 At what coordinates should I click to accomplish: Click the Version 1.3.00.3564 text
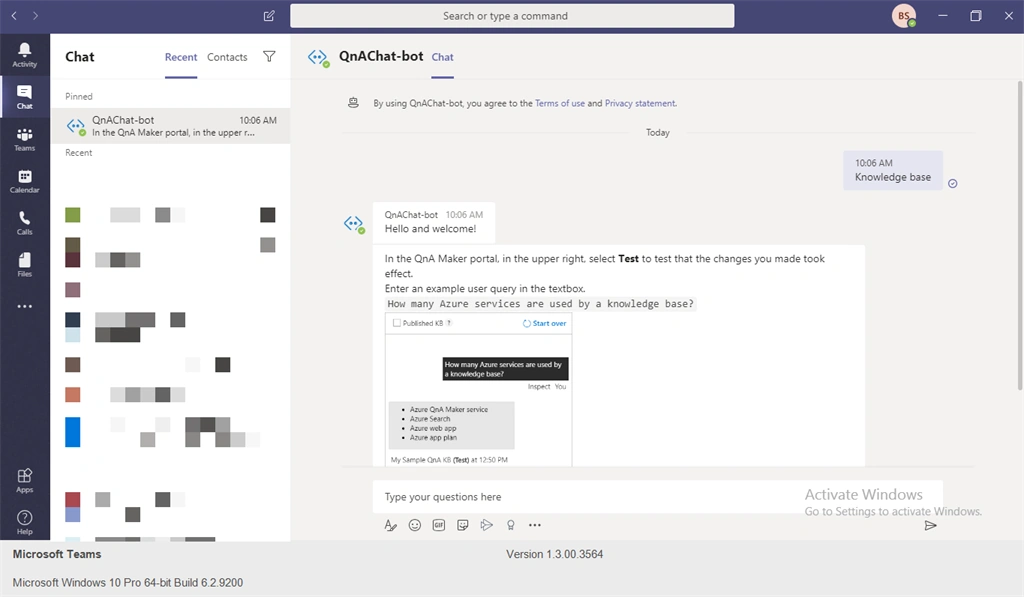point(554,554)
